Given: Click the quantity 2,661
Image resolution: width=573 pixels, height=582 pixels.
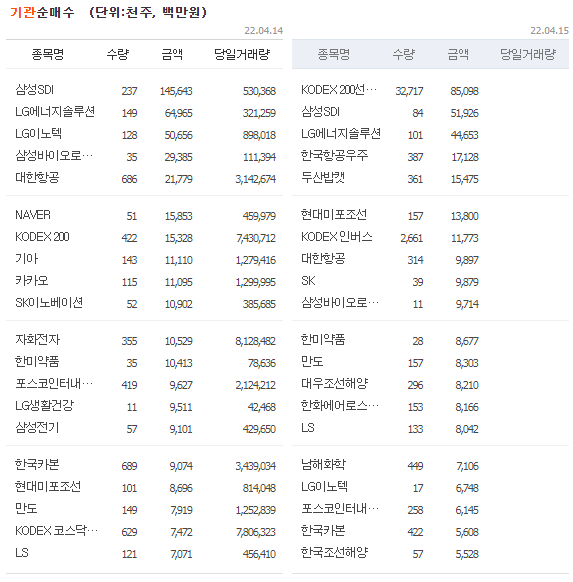Looking at the screenshot, I should pyautogui.click(x=412, y=238).
